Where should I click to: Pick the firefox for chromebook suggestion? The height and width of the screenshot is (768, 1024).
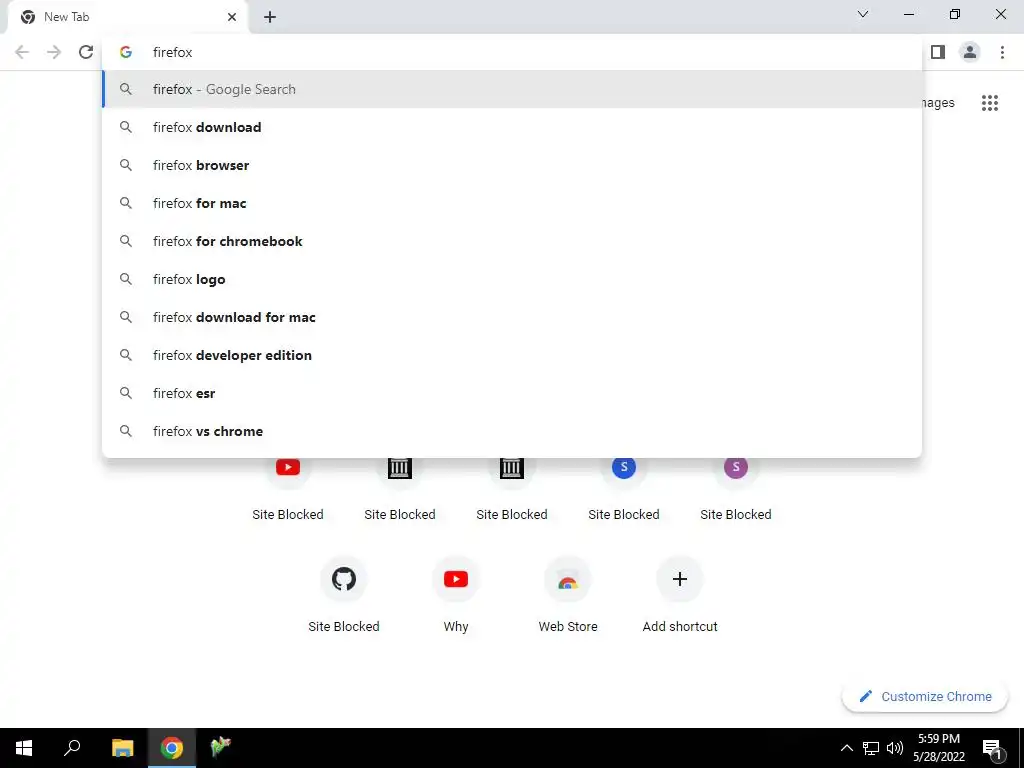coord(511,241)
